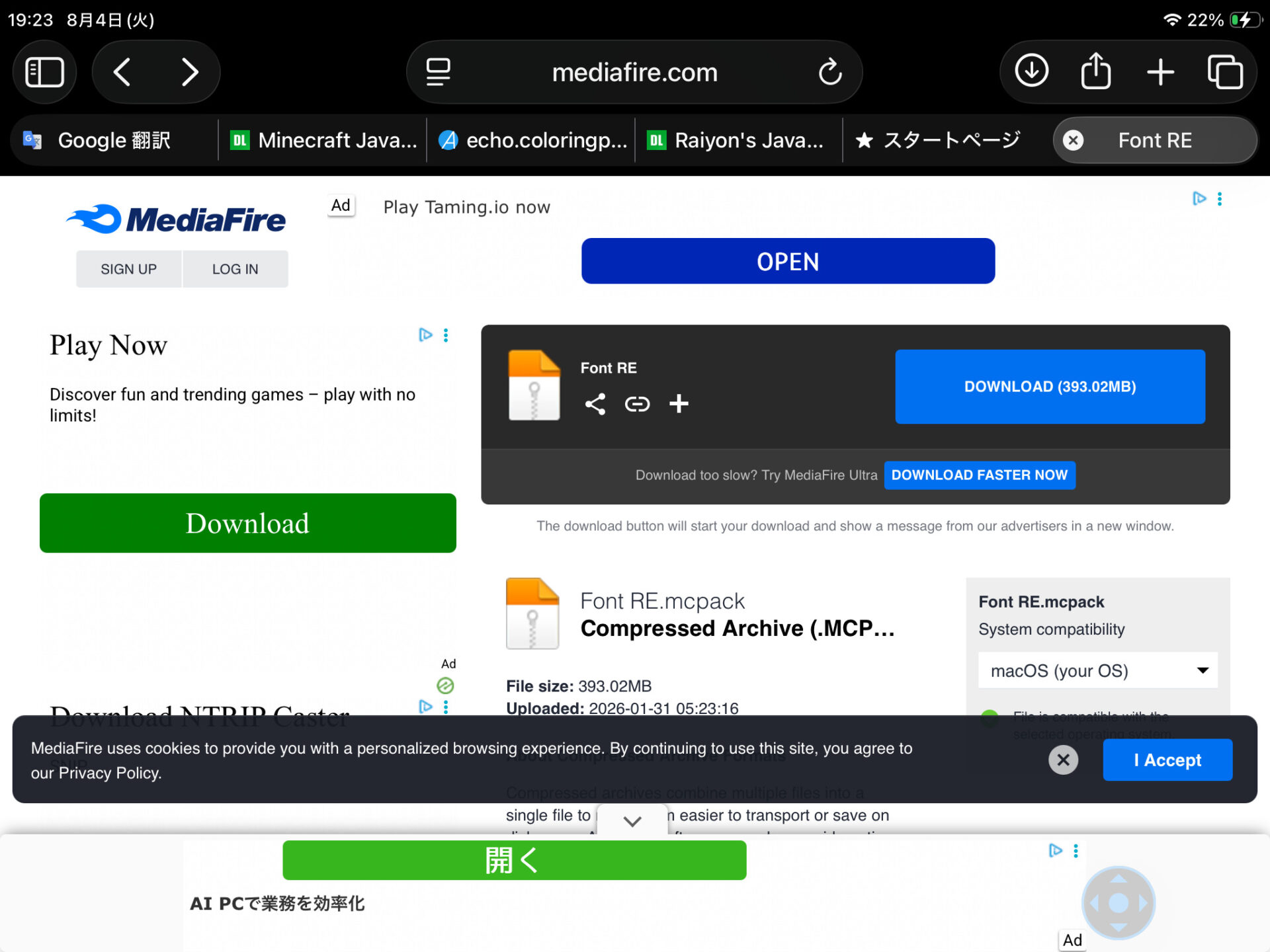
Task: Open the MediaFire logo home link
Action: coord(176,219)
